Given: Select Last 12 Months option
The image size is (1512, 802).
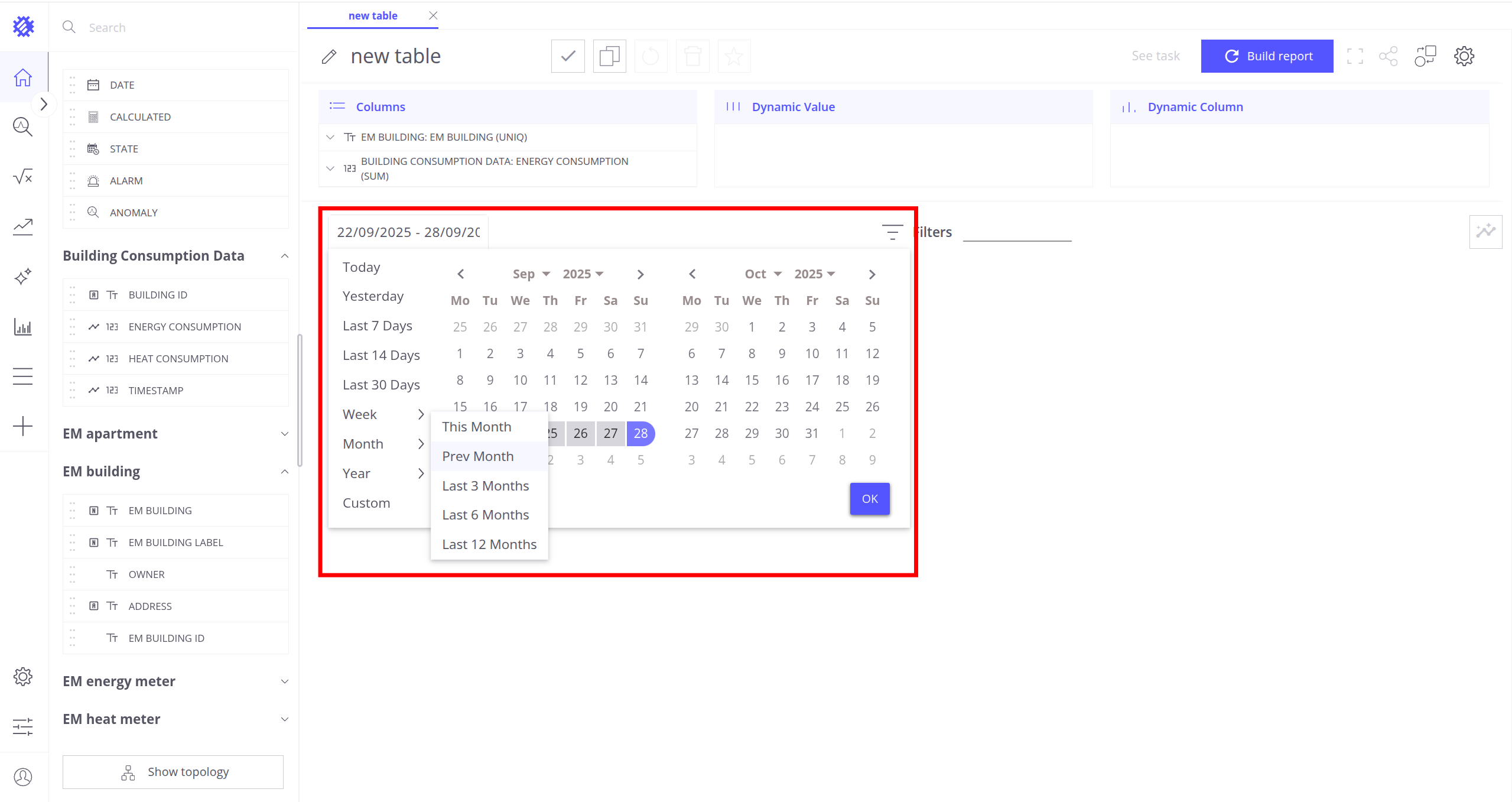Looking at the screenshot, I should [x=489, y=544].
